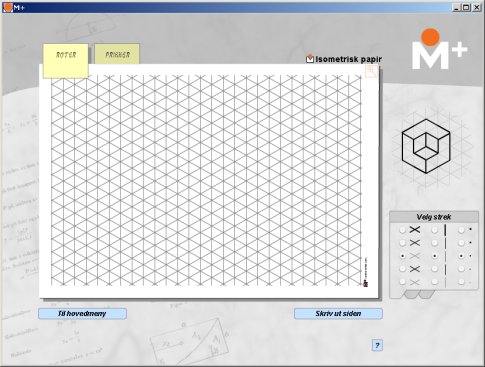Click the Velg strek panel header
This screenshot has height=367, width=485.
[434, 217]
